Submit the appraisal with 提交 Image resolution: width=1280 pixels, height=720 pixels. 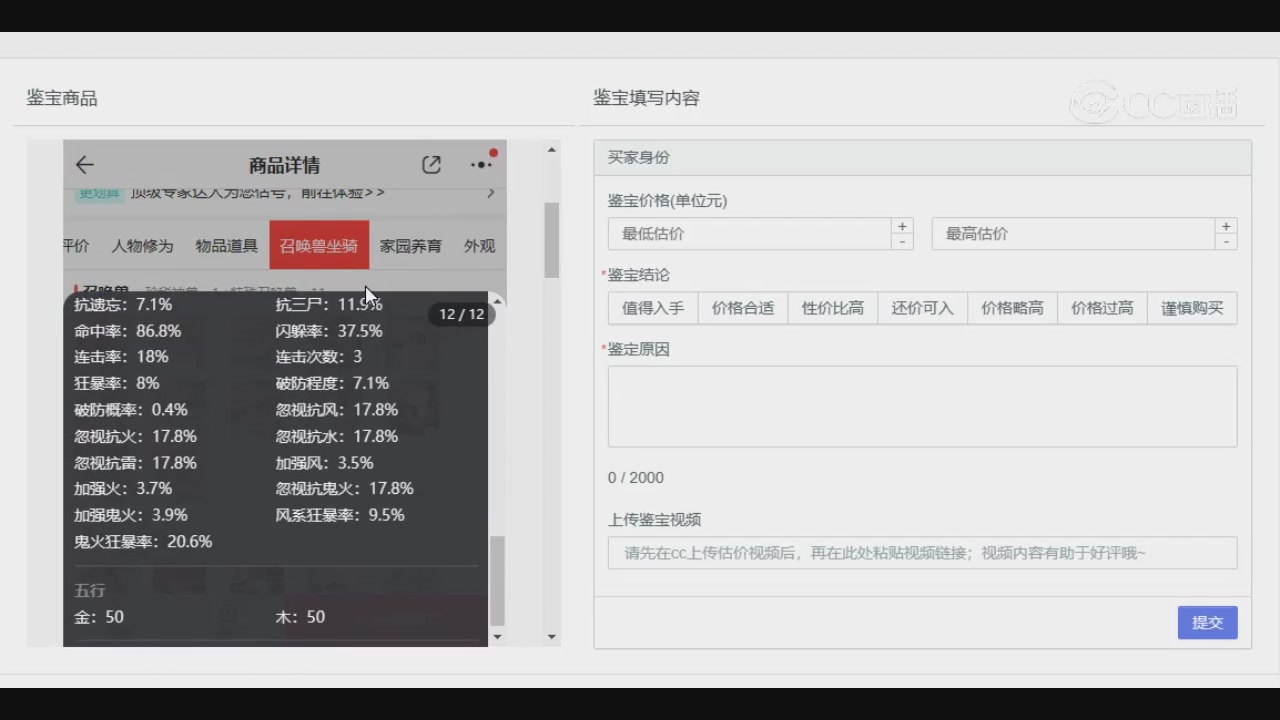pos(1207,622)
